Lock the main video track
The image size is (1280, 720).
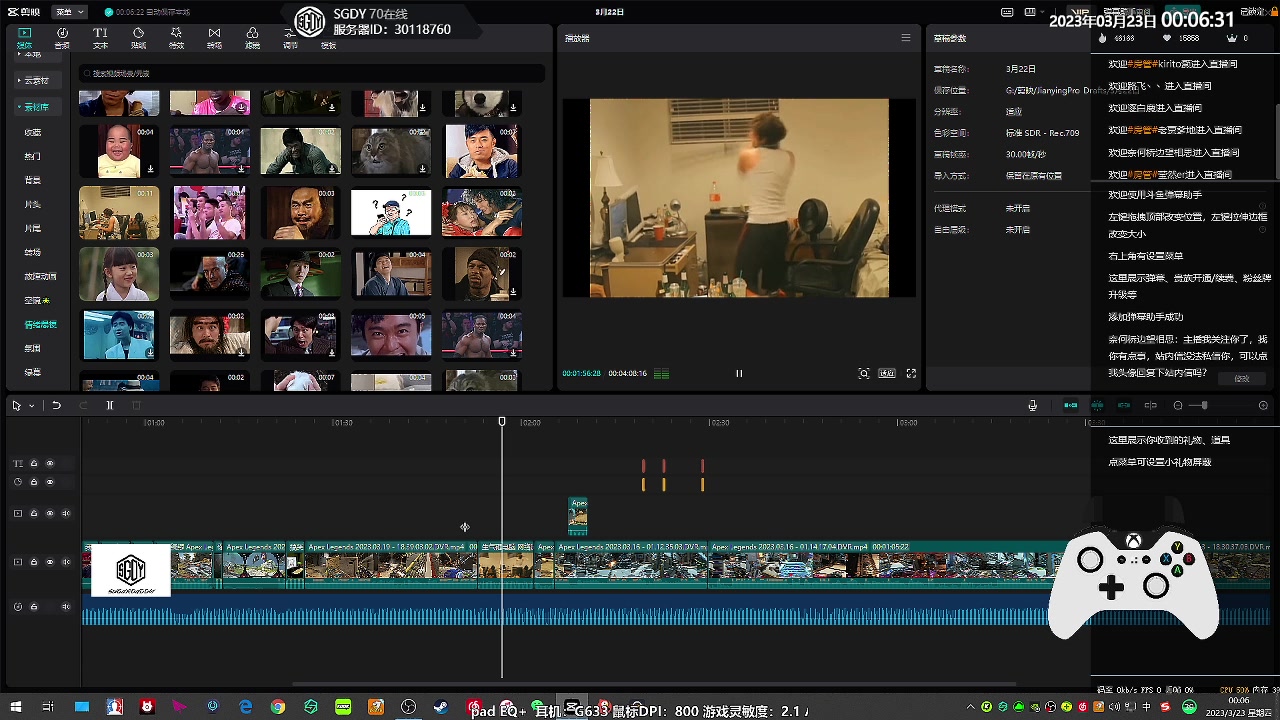(x=33, y=562)
